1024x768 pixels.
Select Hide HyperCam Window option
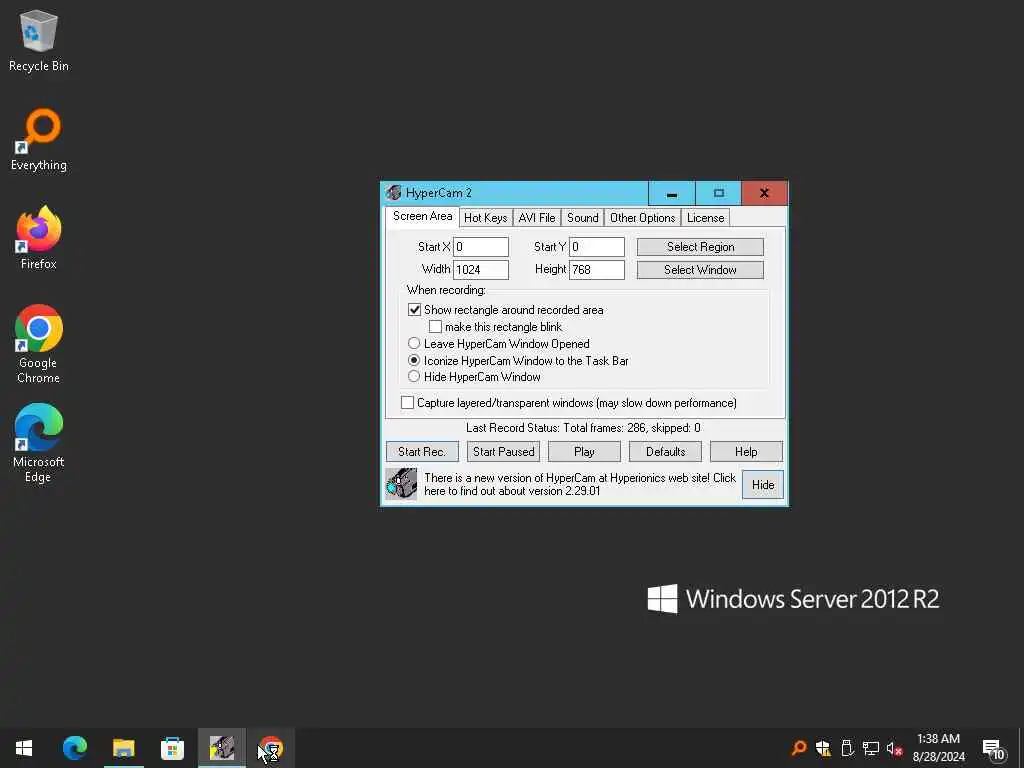[x=413, y=377]
